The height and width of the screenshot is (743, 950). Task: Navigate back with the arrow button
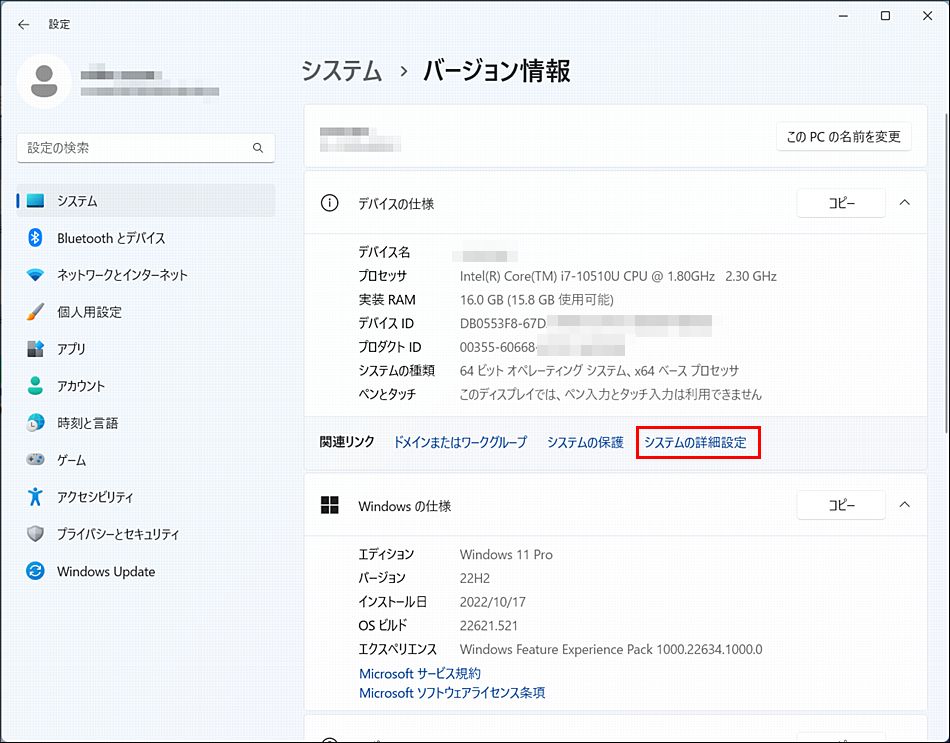pos(23,23)
